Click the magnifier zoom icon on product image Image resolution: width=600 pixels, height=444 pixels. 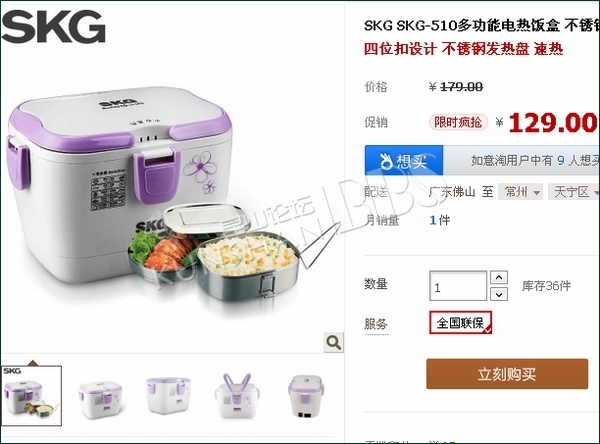click(333, 342)
